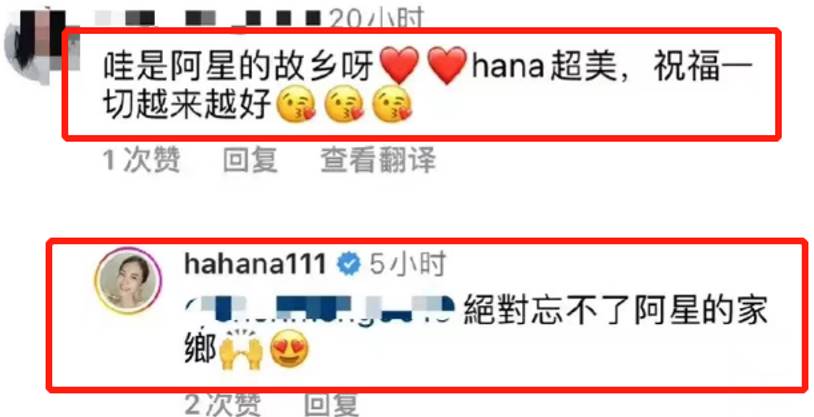View the 2次赞 likes on hahana111's reply
The image size is (814, 417).
223,406
